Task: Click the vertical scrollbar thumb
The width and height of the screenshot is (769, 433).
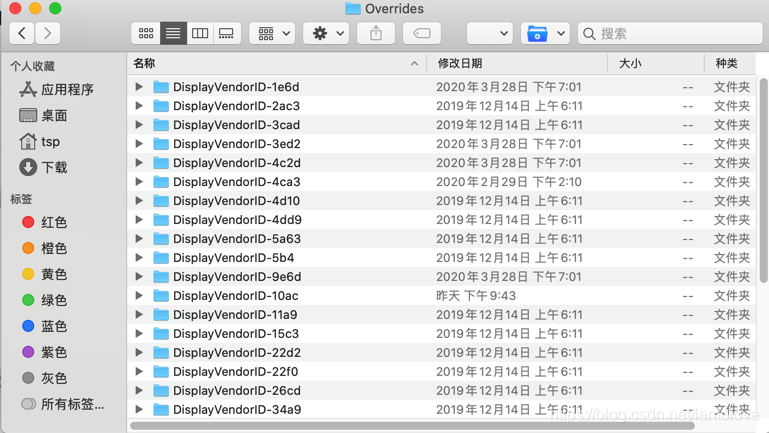Action: [x=764, y=180]
